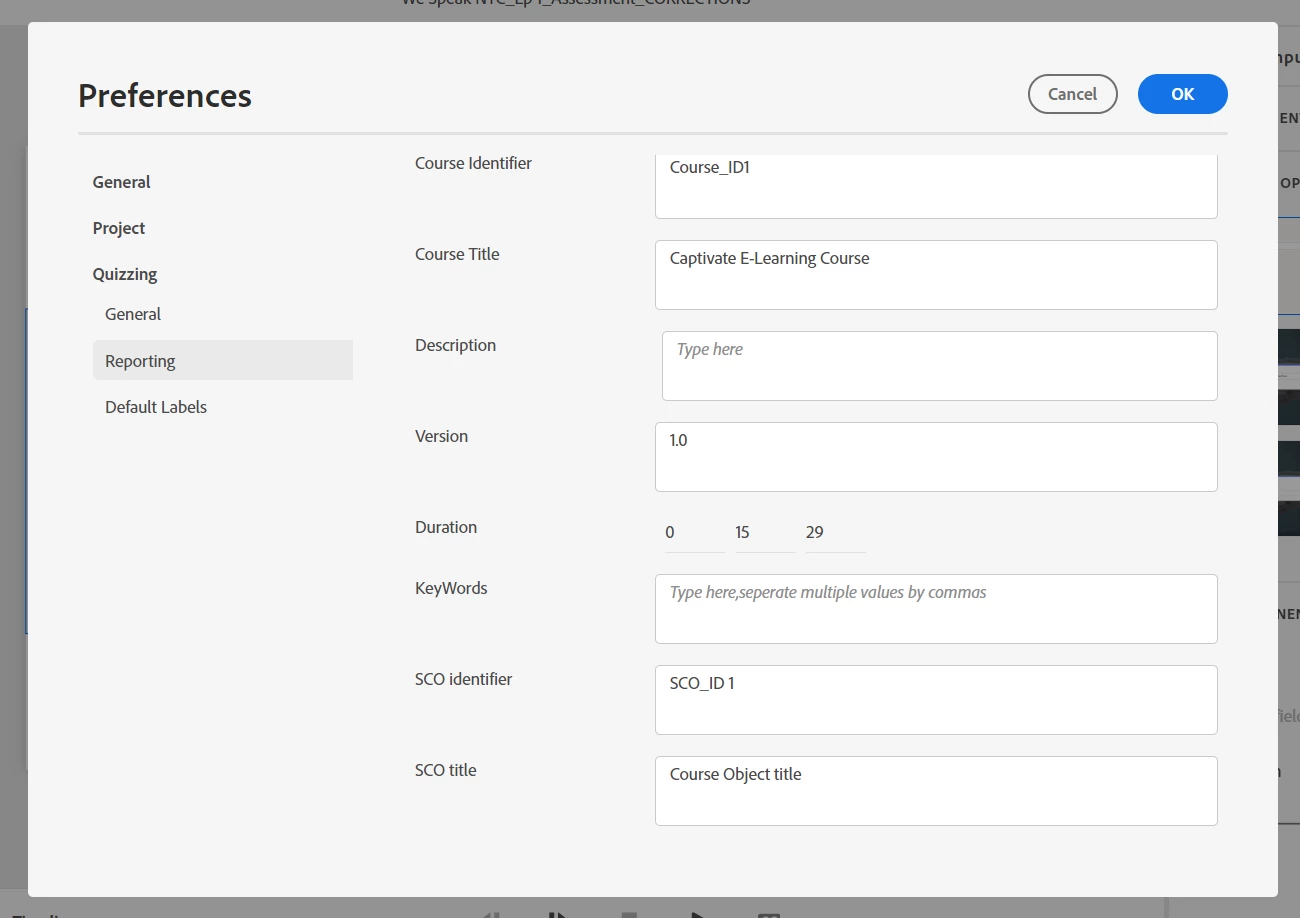Click the Duration label text
This screenshot has width=1300, height=918.
tap(446, 527)
